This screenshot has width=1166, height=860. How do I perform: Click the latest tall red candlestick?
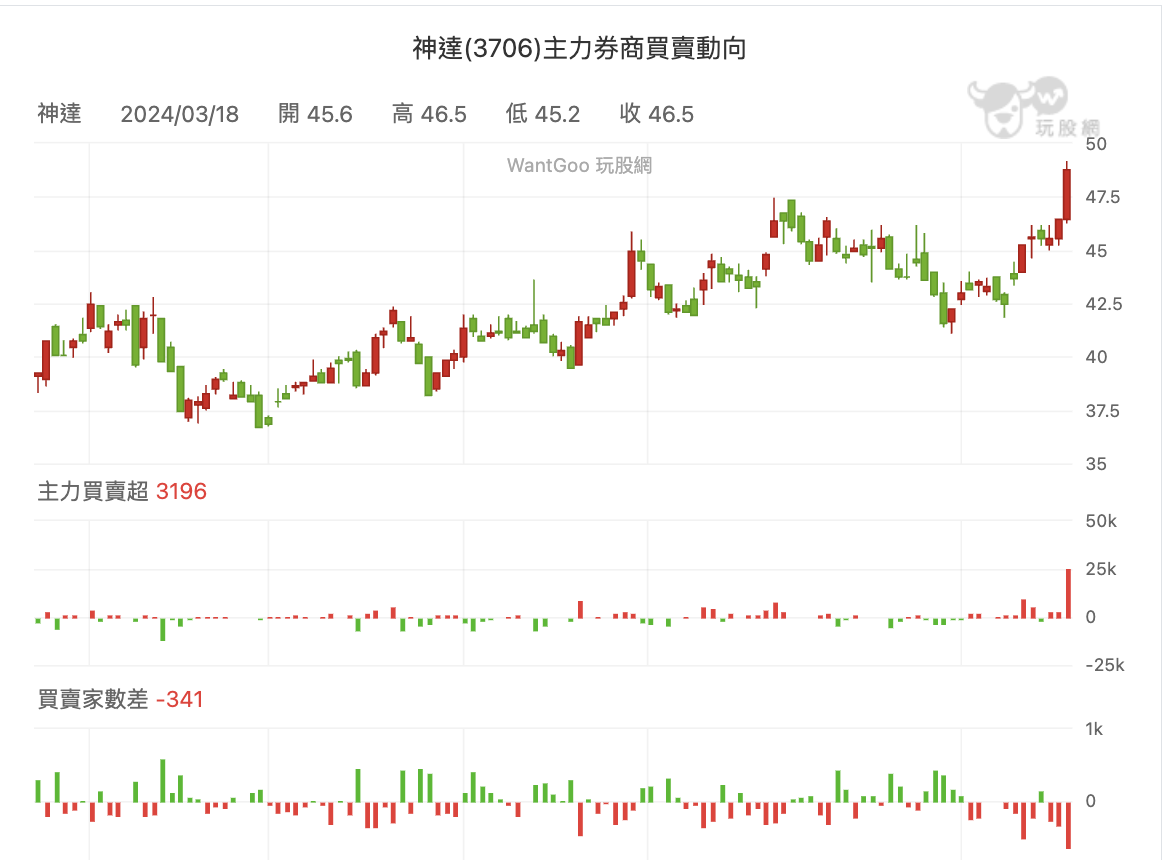click(x=1066, y=195)
